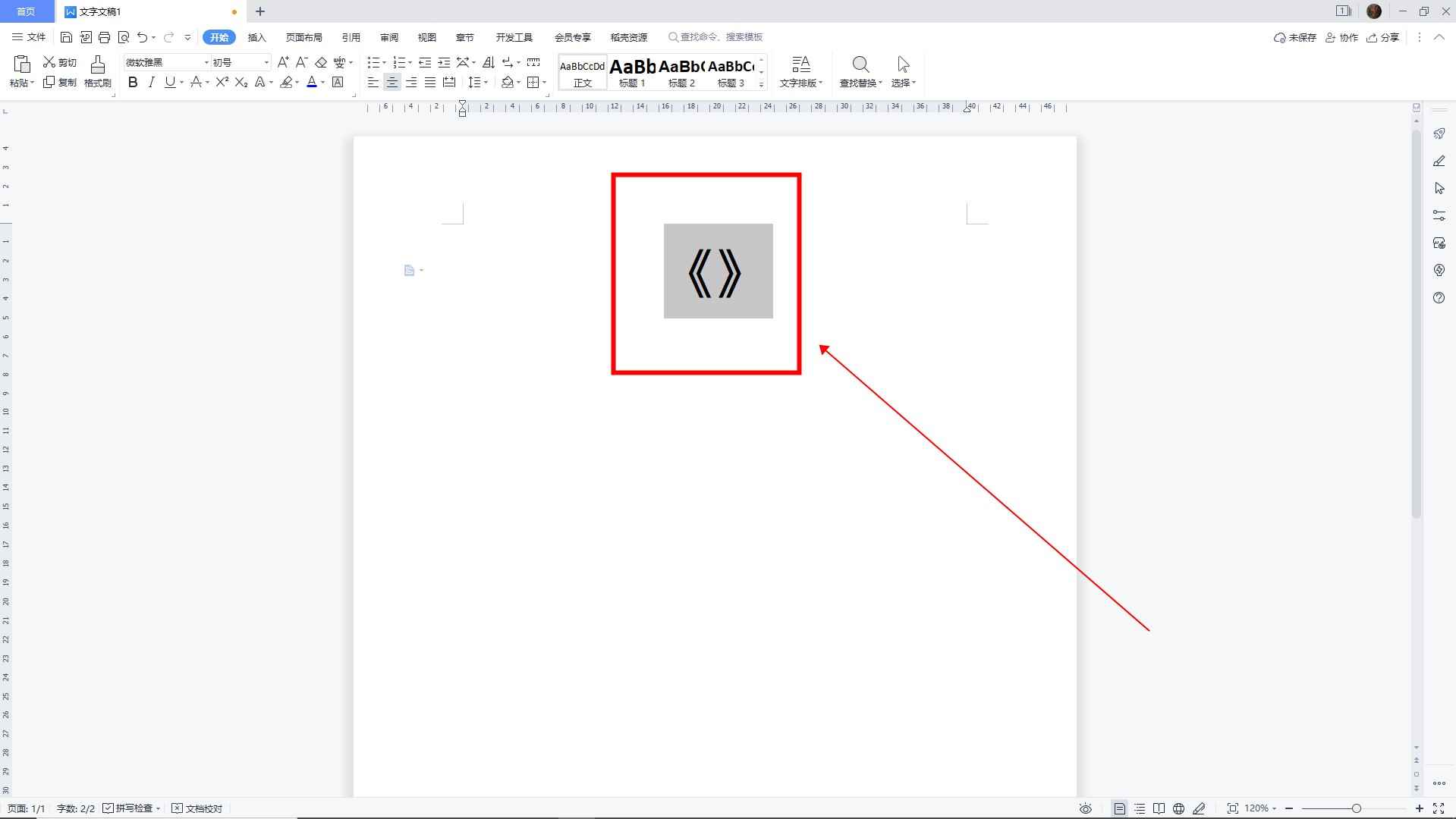This screenshot has width=1456, height=819.
Task: Open Find and Replace (查找替换) magnifier
Action: click(x=860, y=65)
